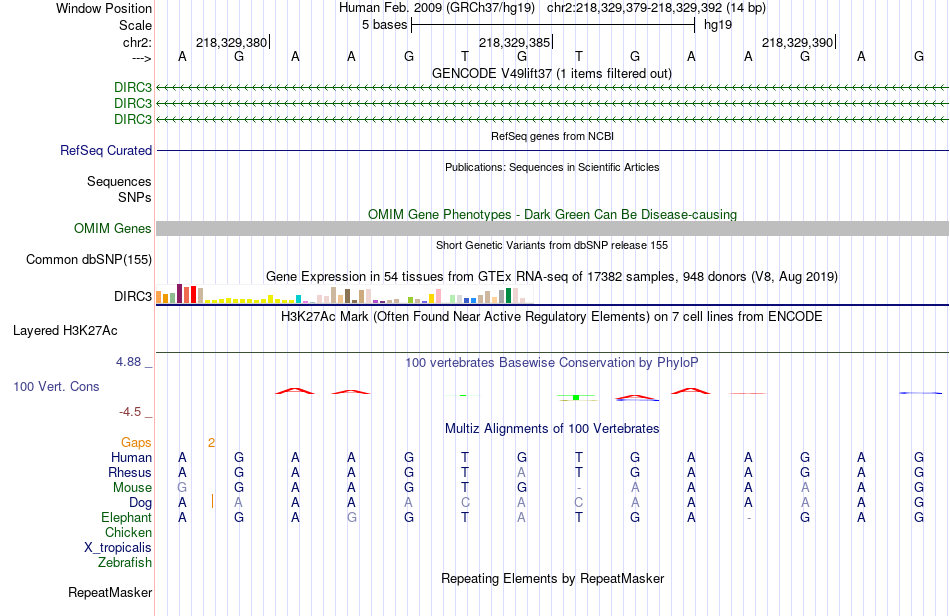Click the green PhyloP block under T
950x616 pixels.
click(576, 397)
